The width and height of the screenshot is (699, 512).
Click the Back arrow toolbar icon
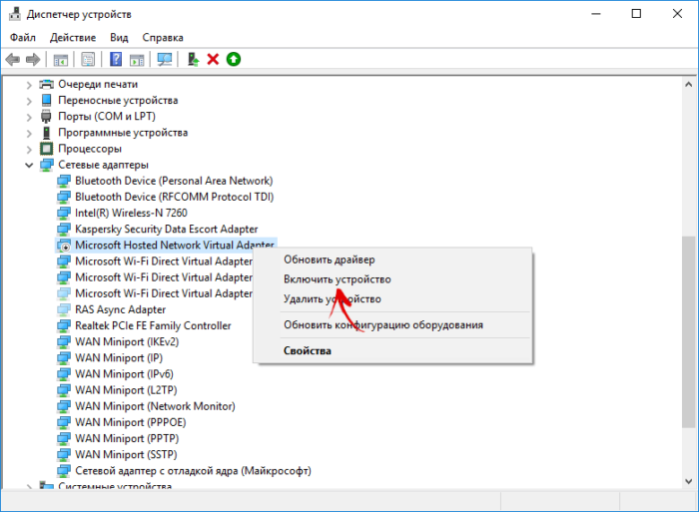point(12,59)
